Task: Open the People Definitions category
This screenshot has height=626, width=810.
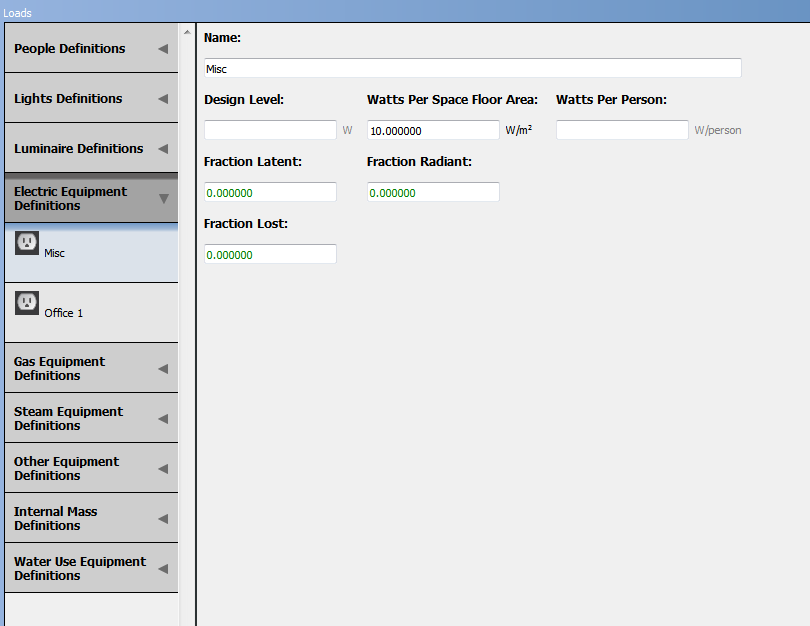Action: click(91, 48)
